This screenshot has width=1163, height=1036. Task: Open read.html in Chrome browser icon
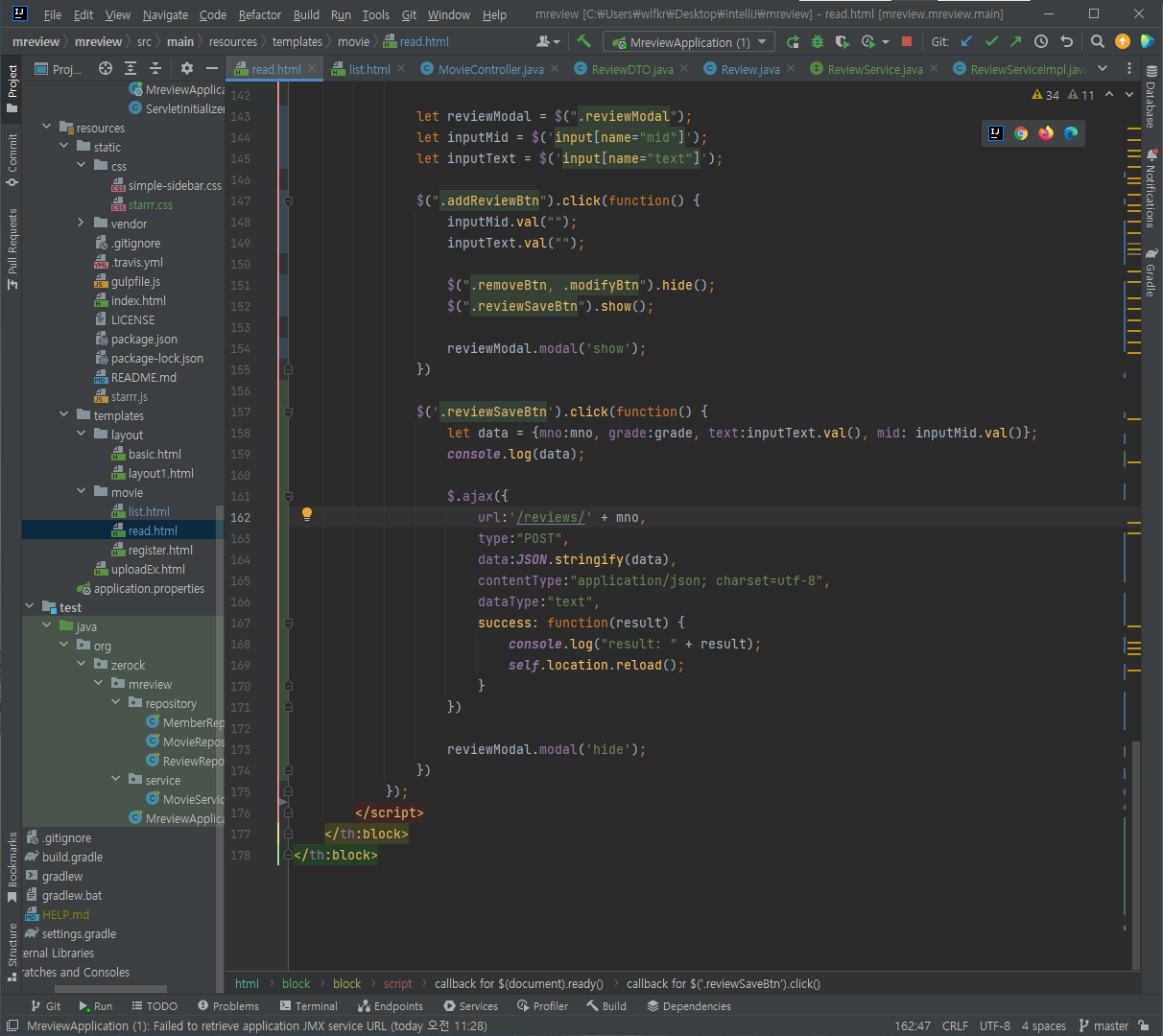coord(1021,133)
